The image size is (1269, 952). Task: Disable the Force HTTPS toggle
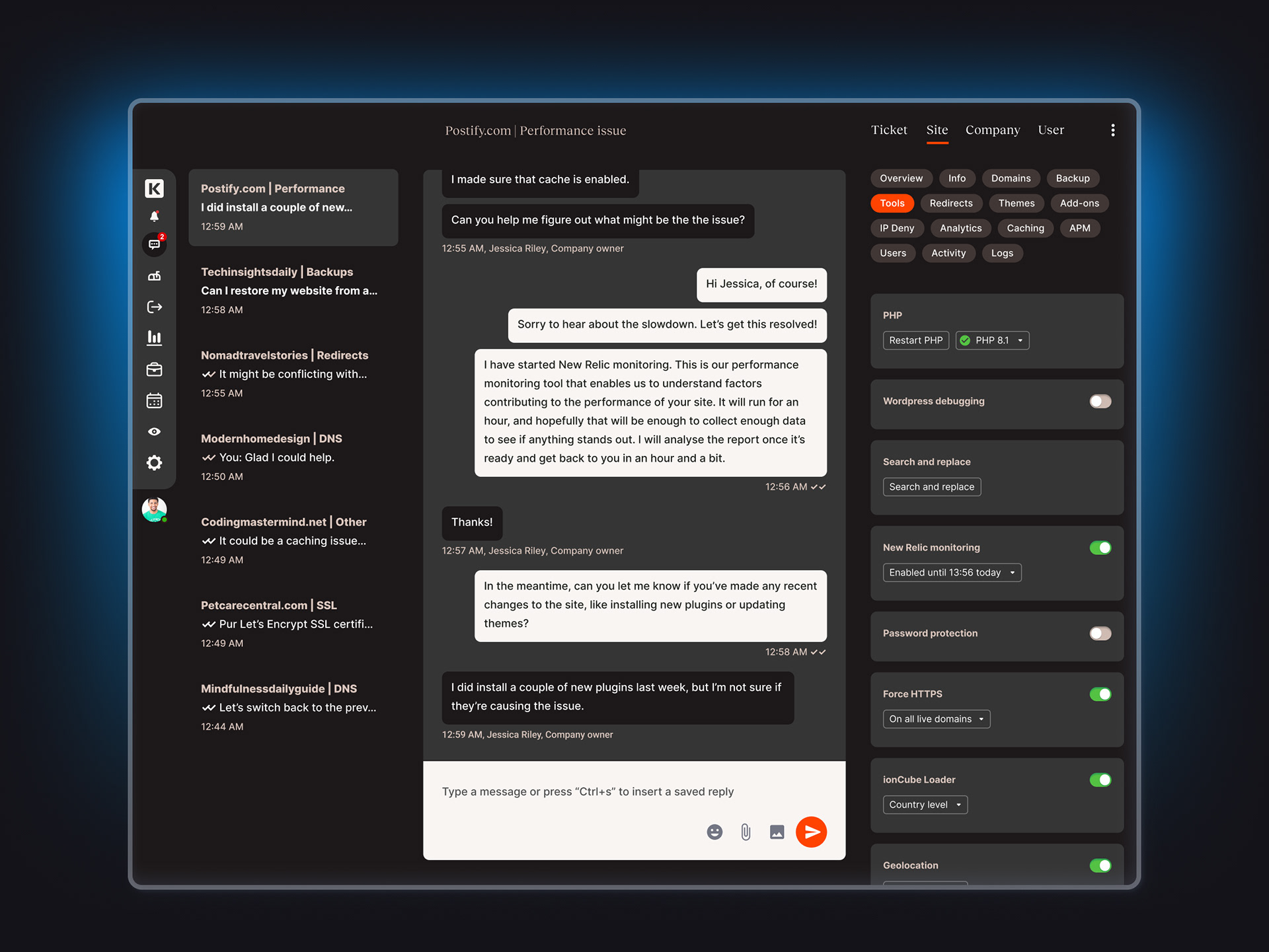(x=1100, y=694)
